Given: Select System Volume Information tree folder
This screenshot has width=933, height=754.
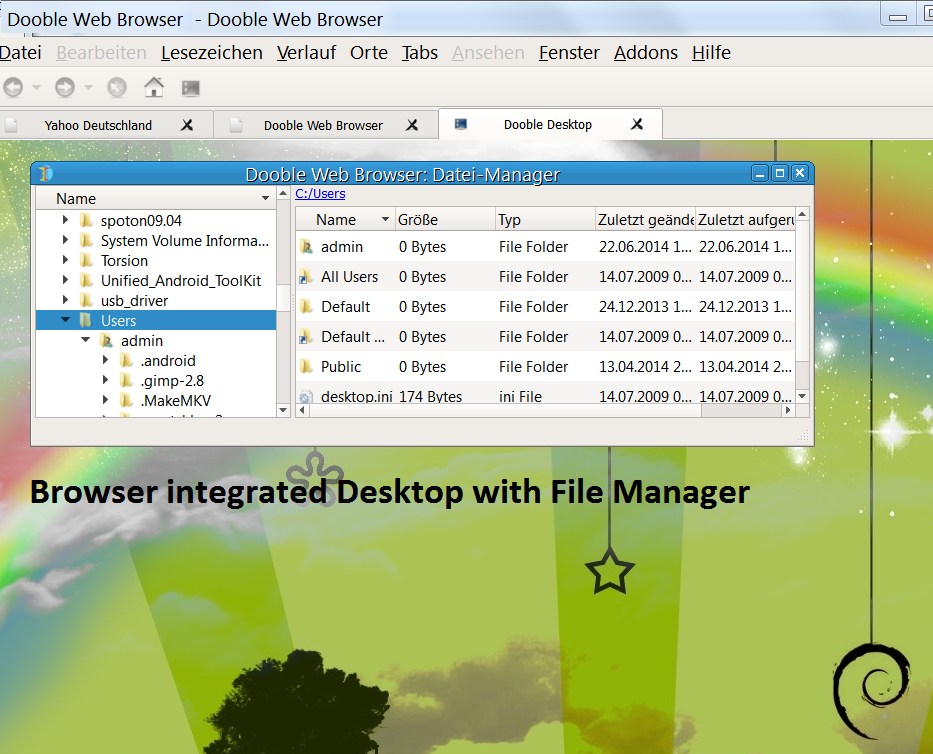Looking at the screenshot, I should click(x=184, y=241).
